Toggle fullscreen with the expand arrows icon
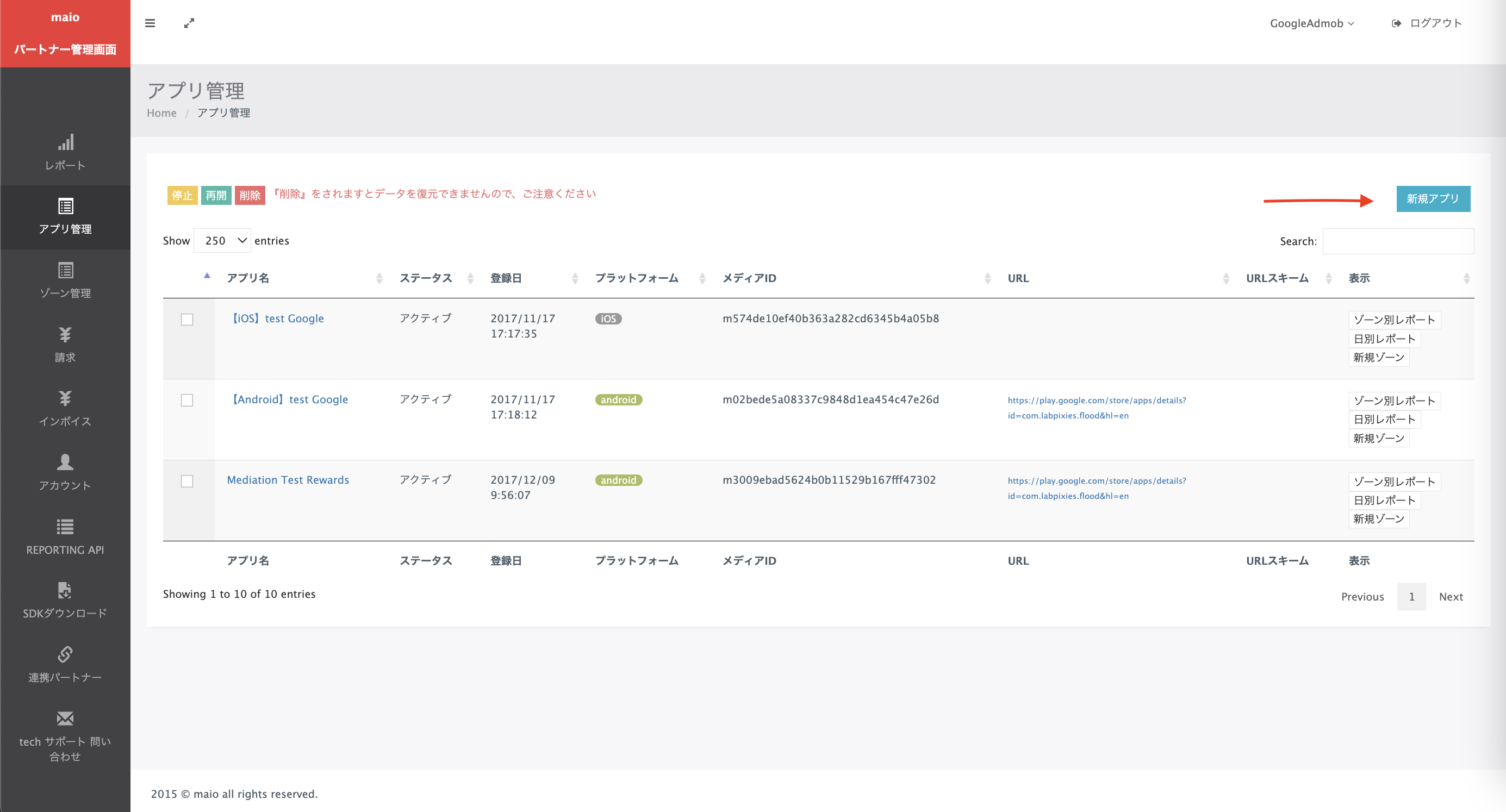The height and width of the screenshot is (812, 1506). click(189, 23)
